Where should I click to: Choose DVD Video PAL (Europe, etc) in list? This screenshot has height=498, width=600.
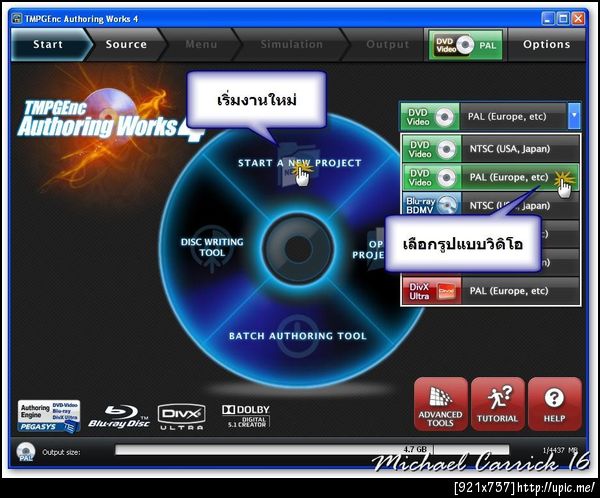[491, 178]
